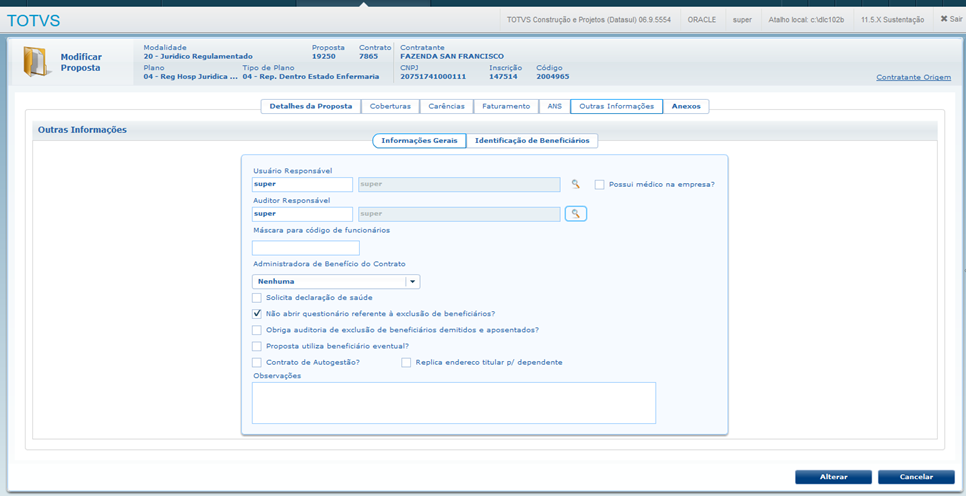Click the Alterar button
Viewport: 966px width, 496px height.
(x=833, y=477)
